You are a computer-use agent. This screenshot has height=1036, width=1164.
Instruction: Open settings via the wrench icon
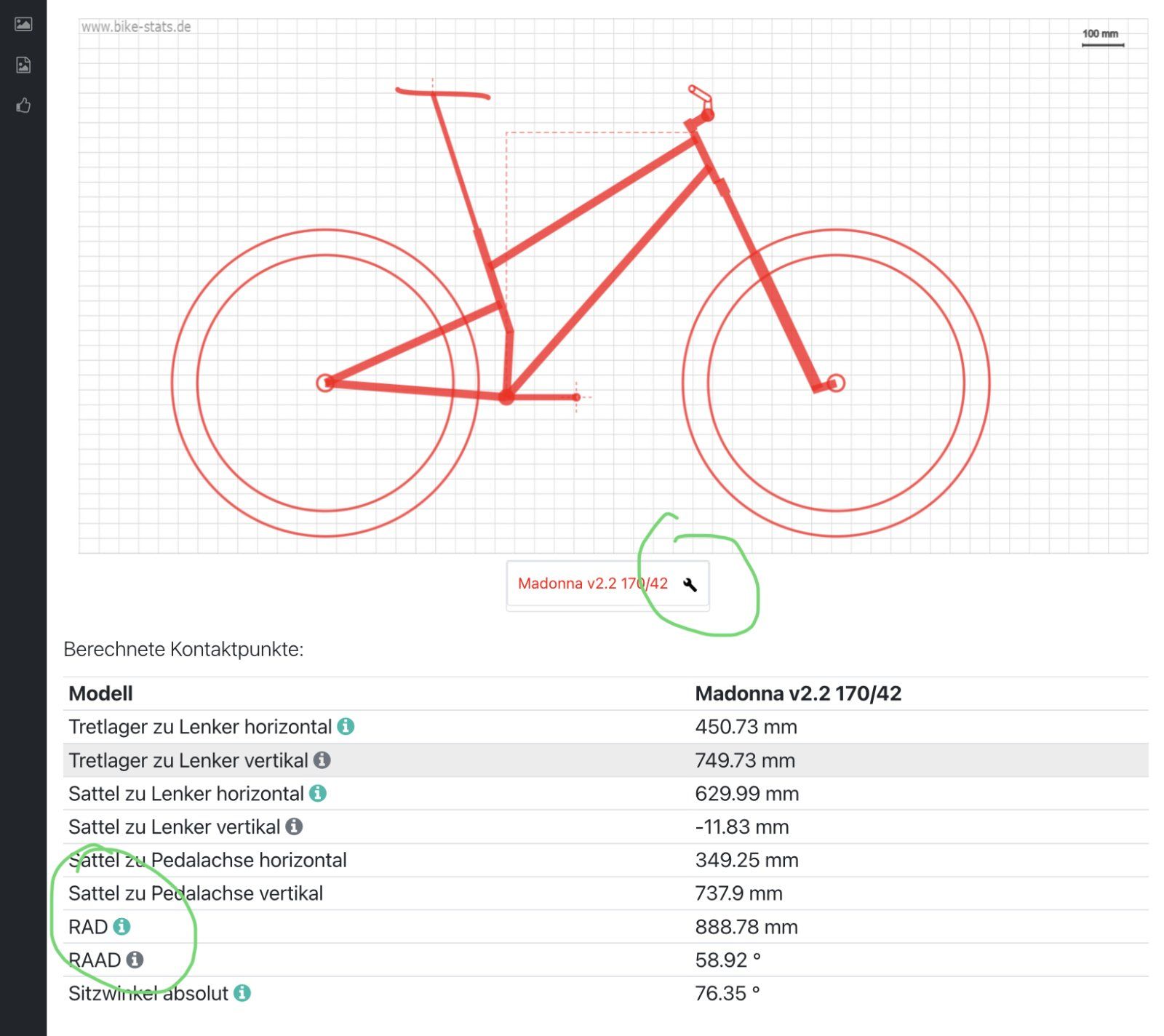click(690, 584)
